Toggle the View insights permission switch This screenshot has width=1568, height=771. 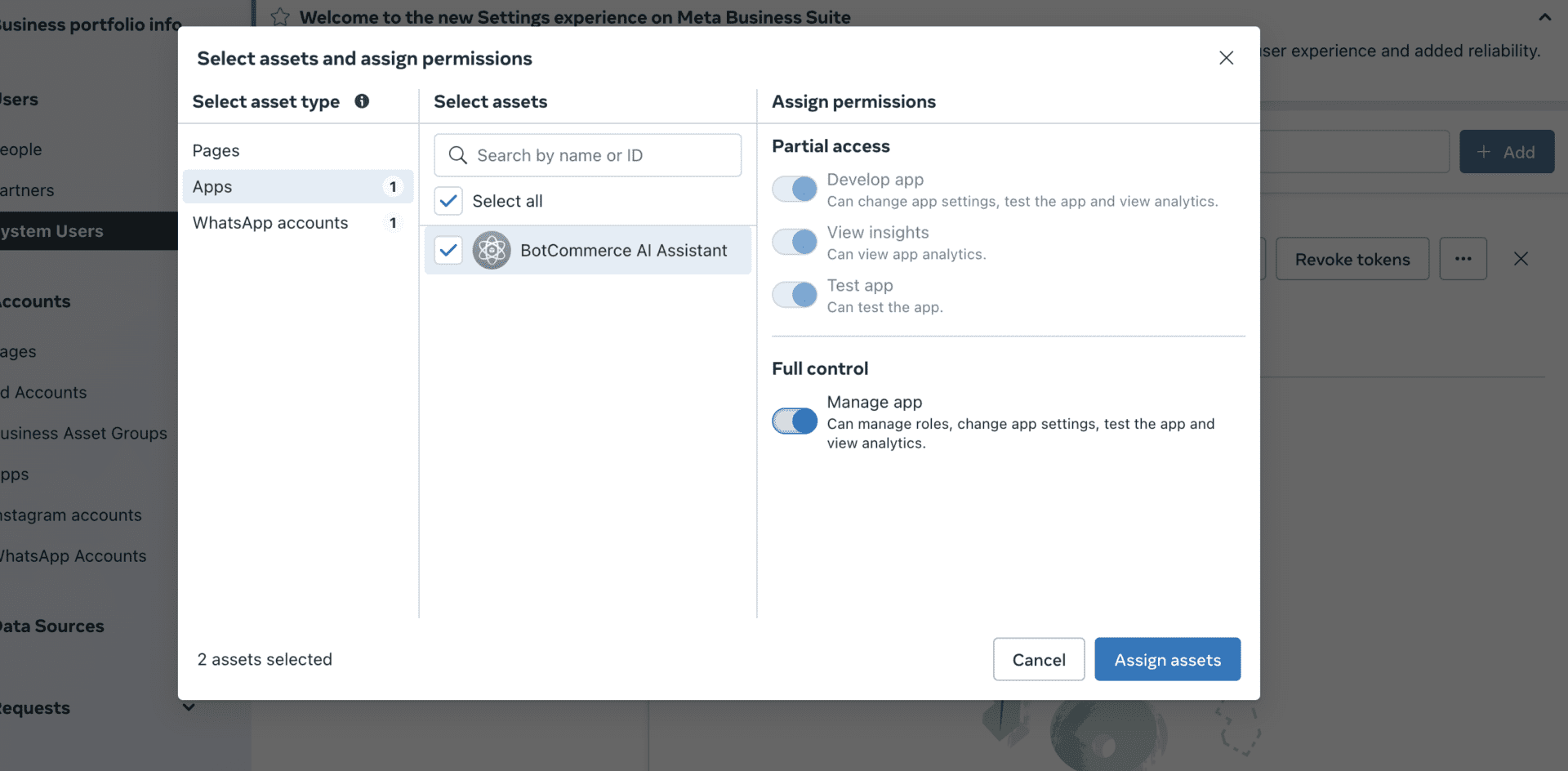795,243
